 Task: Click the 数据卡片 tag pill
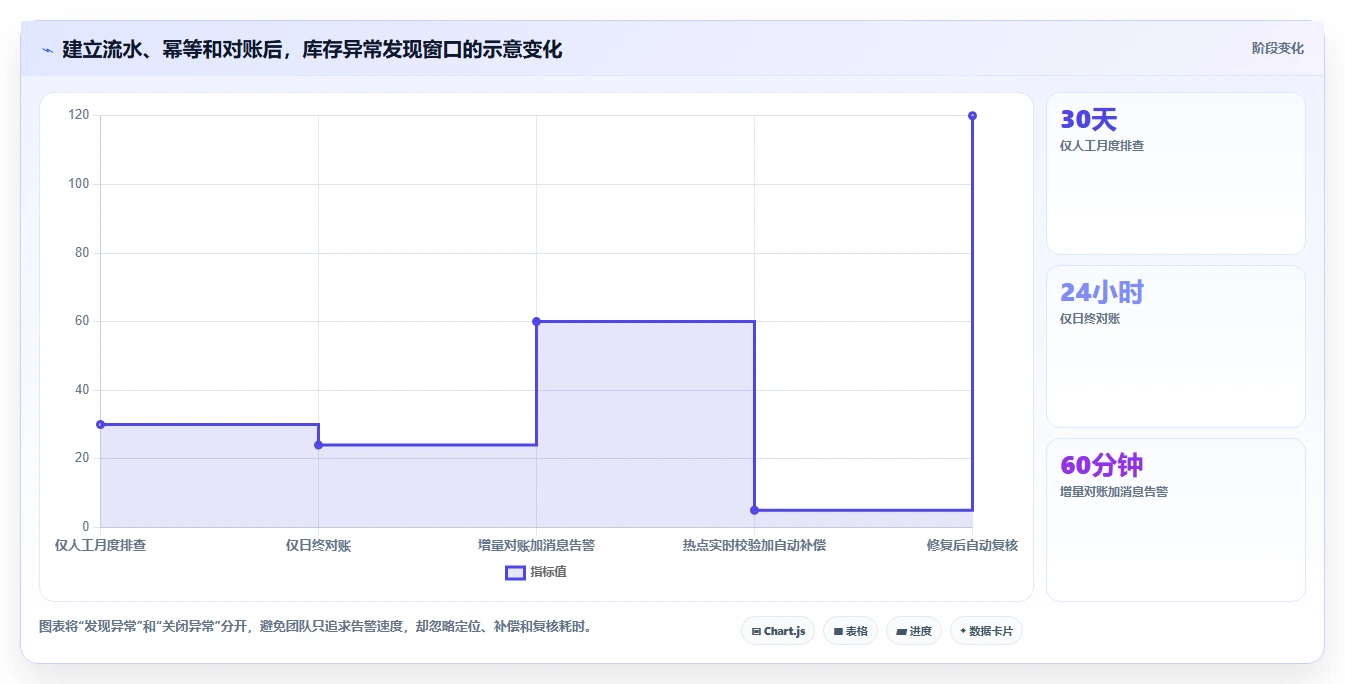986,631
